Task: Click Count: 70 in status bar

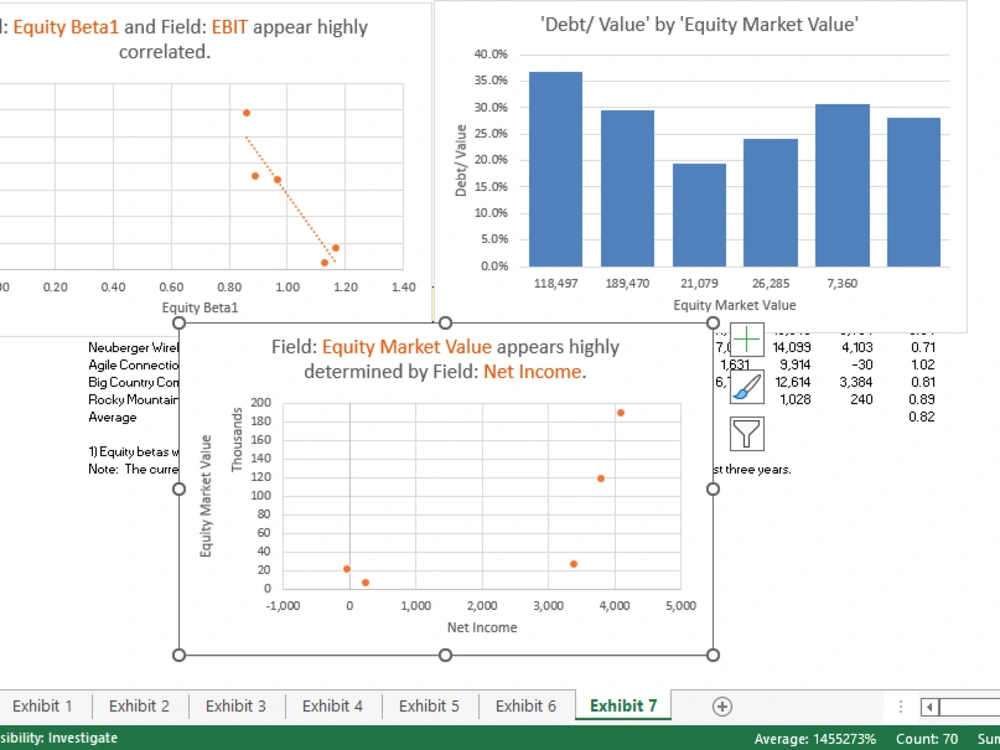Action: point(927,739)
